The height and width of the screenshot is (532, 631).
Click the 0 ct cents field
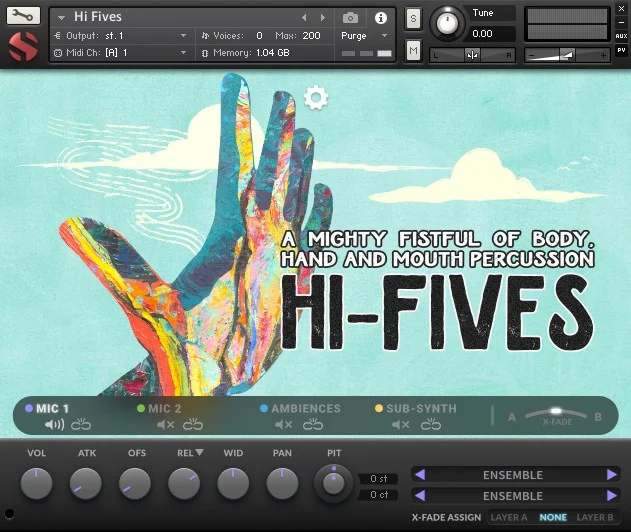click(x=378, y=495)
